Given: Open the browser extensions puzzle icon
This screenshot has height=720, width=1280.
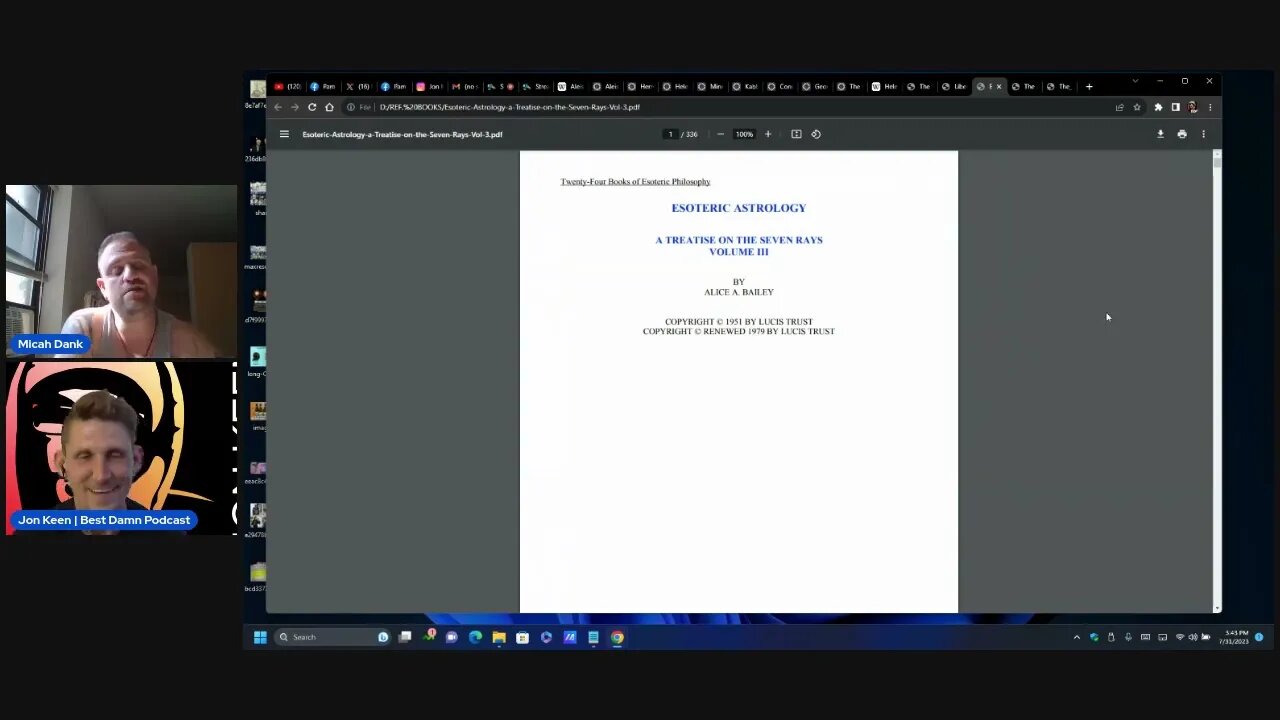Looking at the screenshot, I should [1158, 107].
